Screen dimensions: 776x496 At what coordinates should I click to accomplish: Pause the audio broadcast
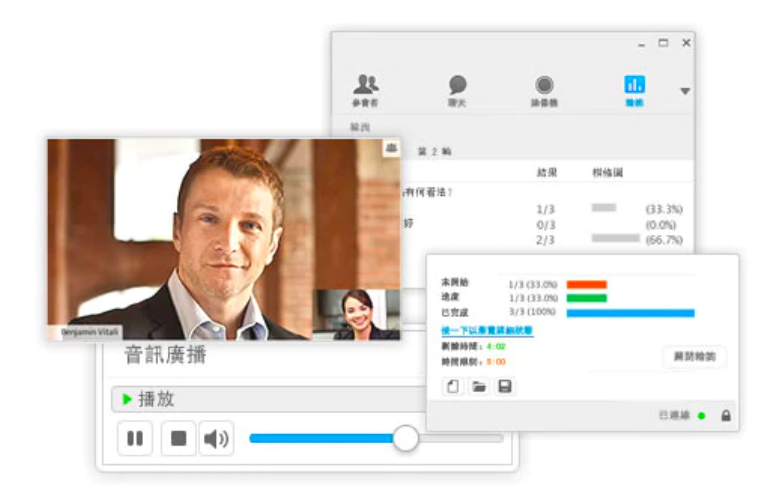(x=135, y=438)
